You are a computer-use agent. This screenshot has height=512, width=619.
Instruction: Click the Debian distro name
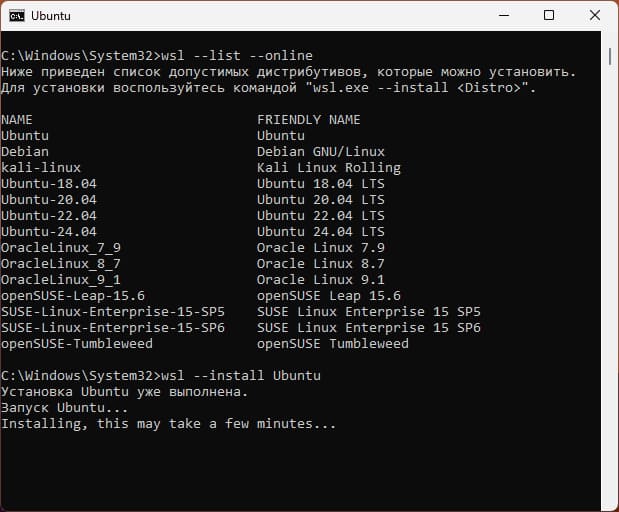click(25, 152)
